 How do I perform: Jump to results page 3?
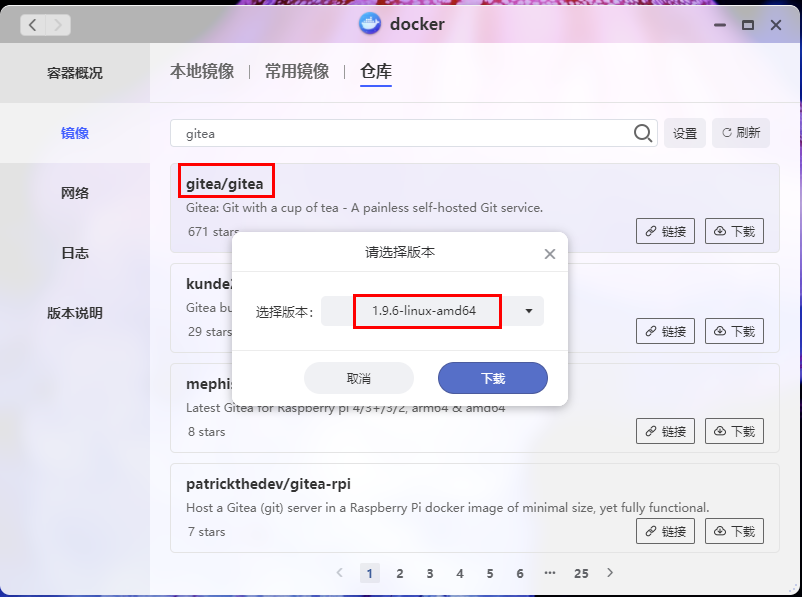[x=430, y=573]
